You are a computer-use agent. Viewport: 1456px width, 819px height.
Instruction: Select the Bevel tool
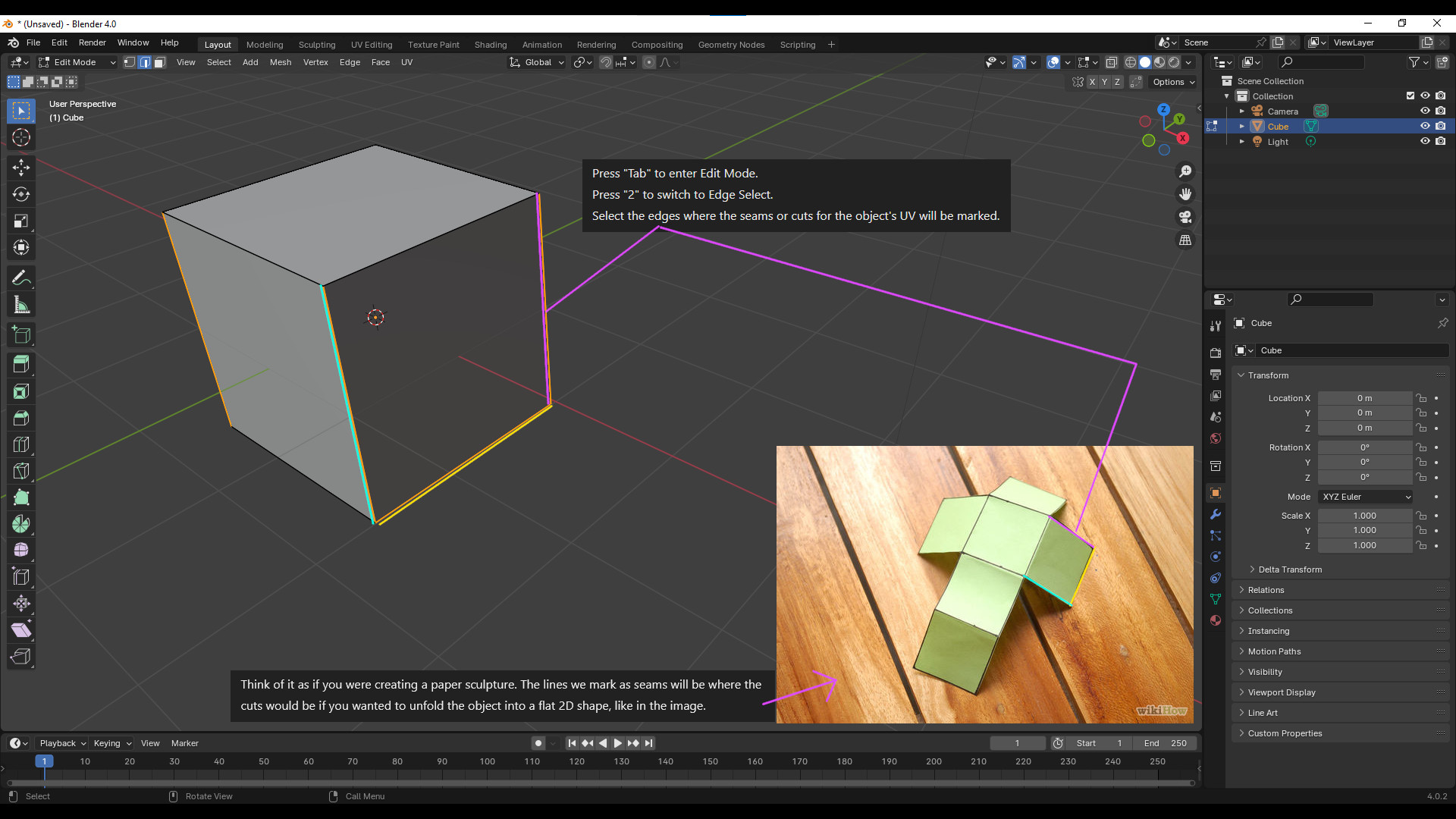coord(21,418)
